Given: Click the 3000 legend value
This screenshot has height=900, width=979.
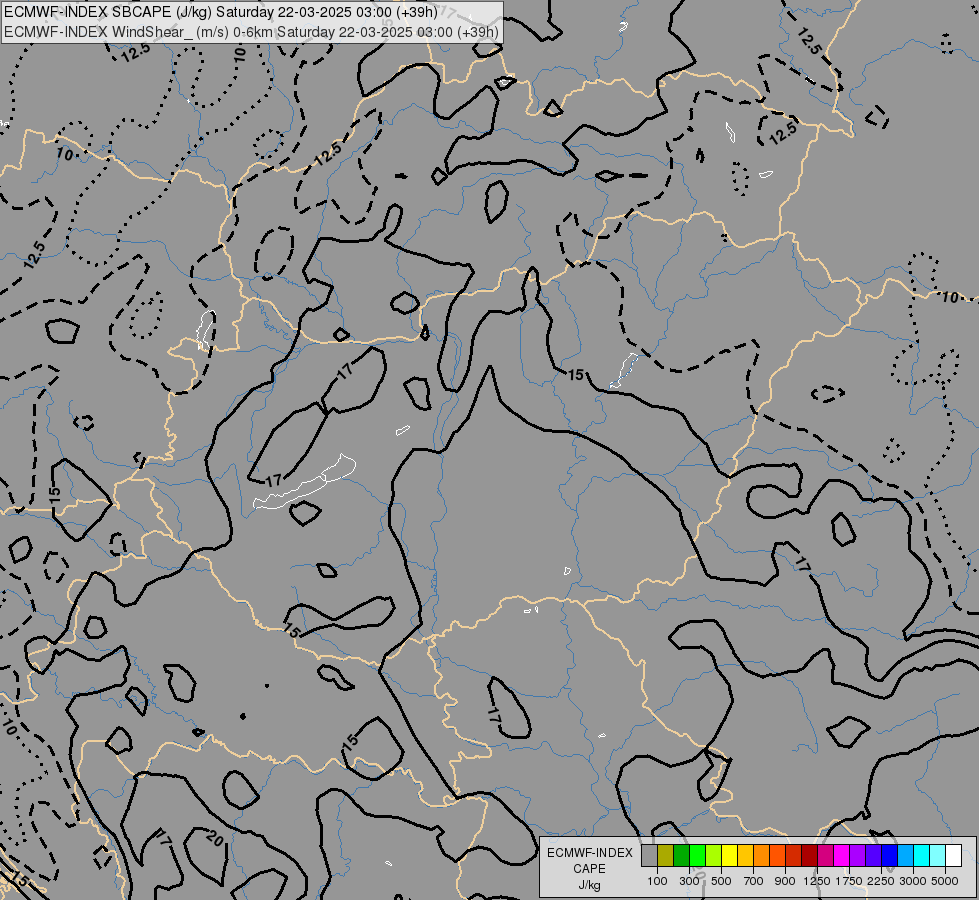Looking at the screenshot, I should [x=913, y=881].
